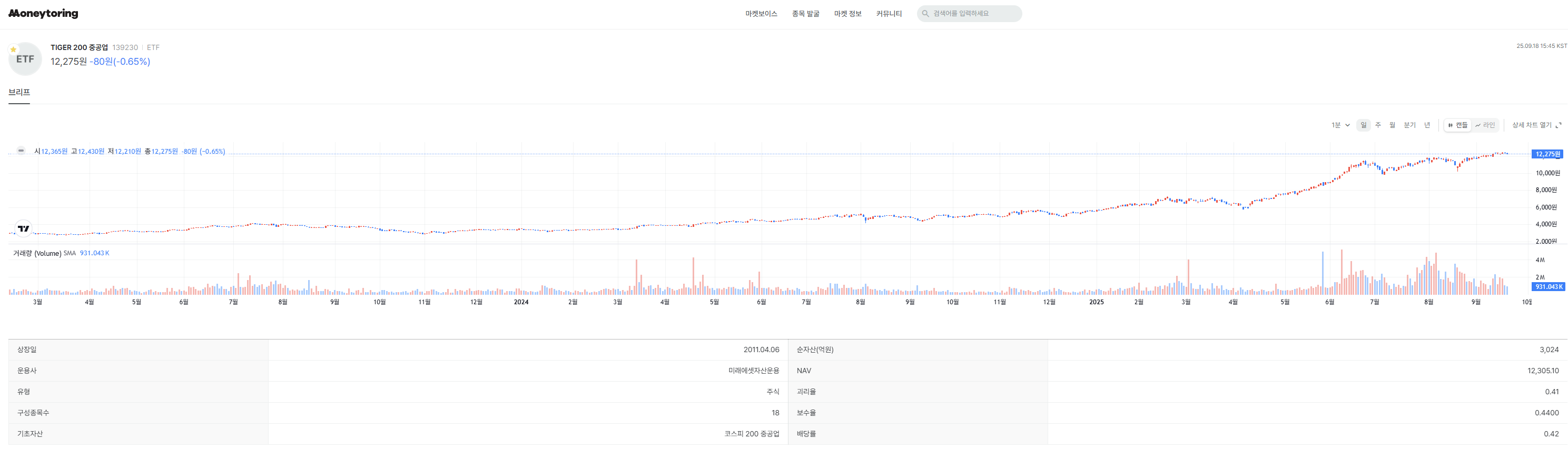Switch chart type to 라인 (line)
1568x459 pixels.
pos(1485,125)
